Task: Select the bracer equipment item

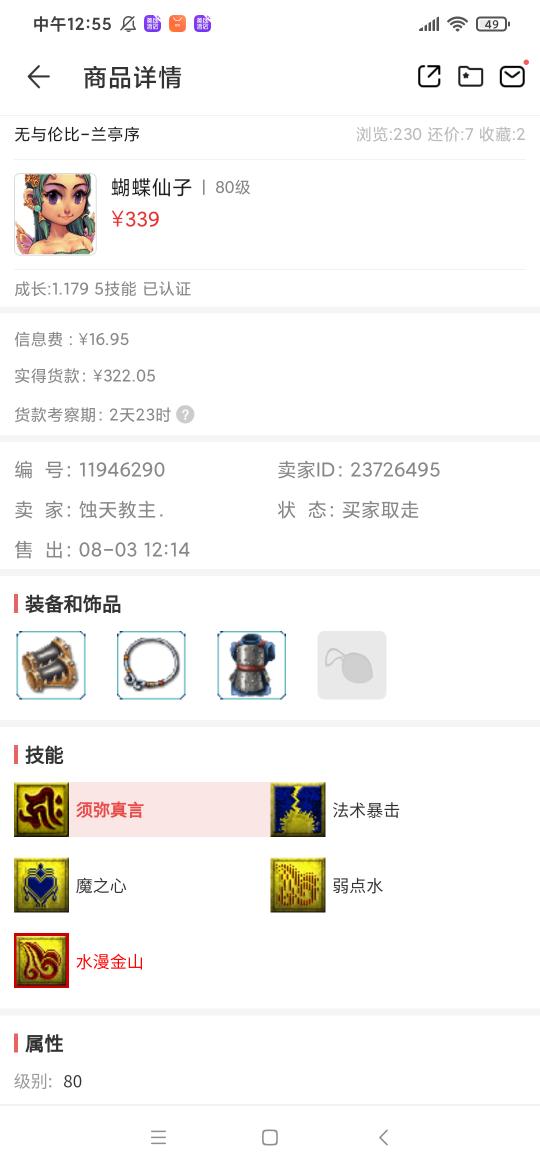Action: 51,666
